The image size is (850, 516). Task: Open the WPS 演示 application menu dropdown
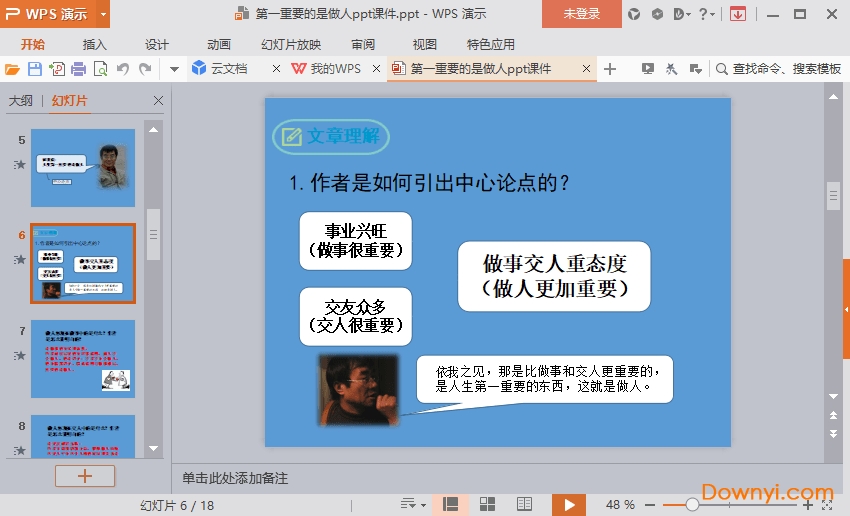coord(104,14)
